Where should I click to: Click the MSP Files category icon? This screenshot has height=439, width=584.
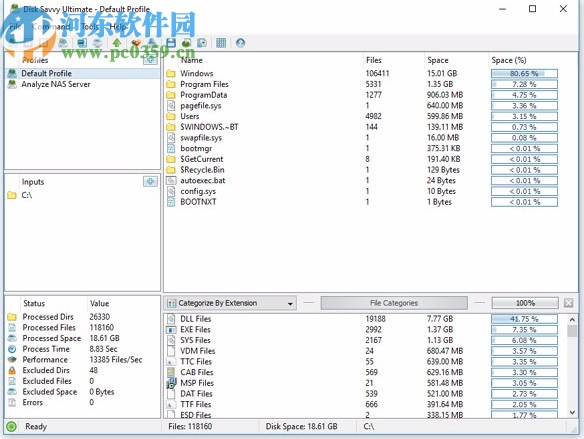(171, 383)
